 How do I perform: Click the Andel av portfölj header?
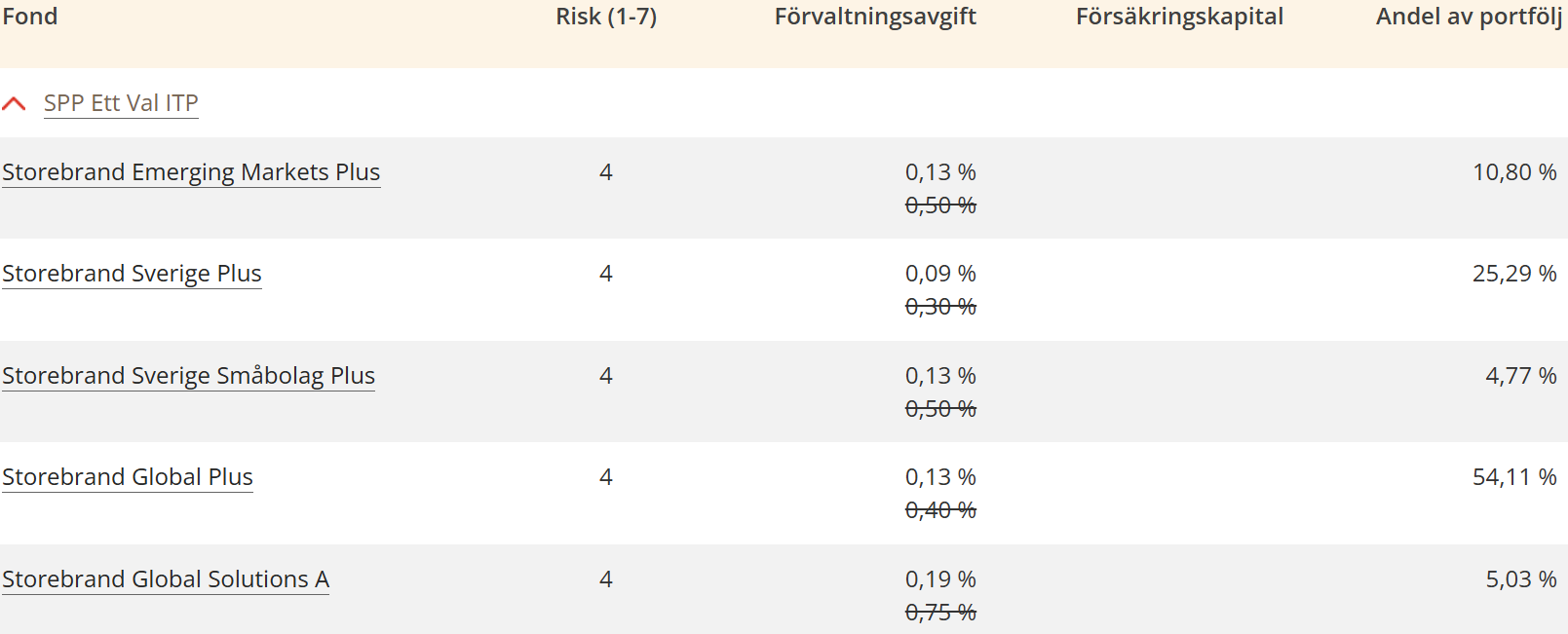[x=1468, y=17]
